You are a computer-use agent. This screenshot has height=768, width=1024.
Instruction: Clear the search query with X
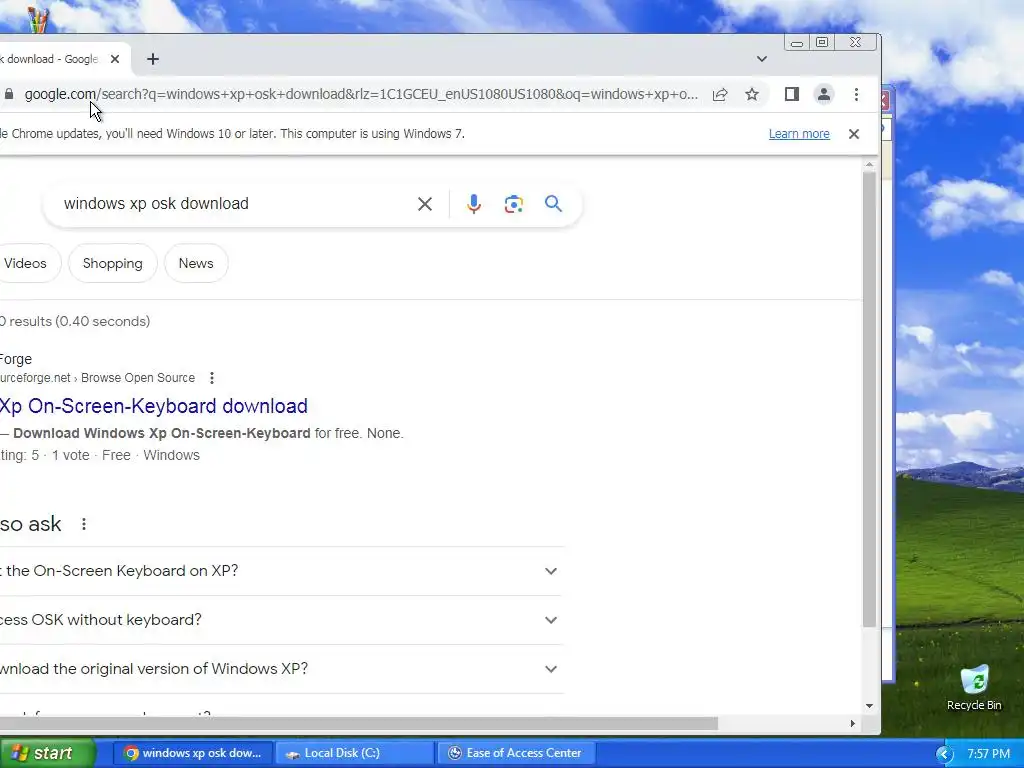pyautogui.click(x=424, y=204)
